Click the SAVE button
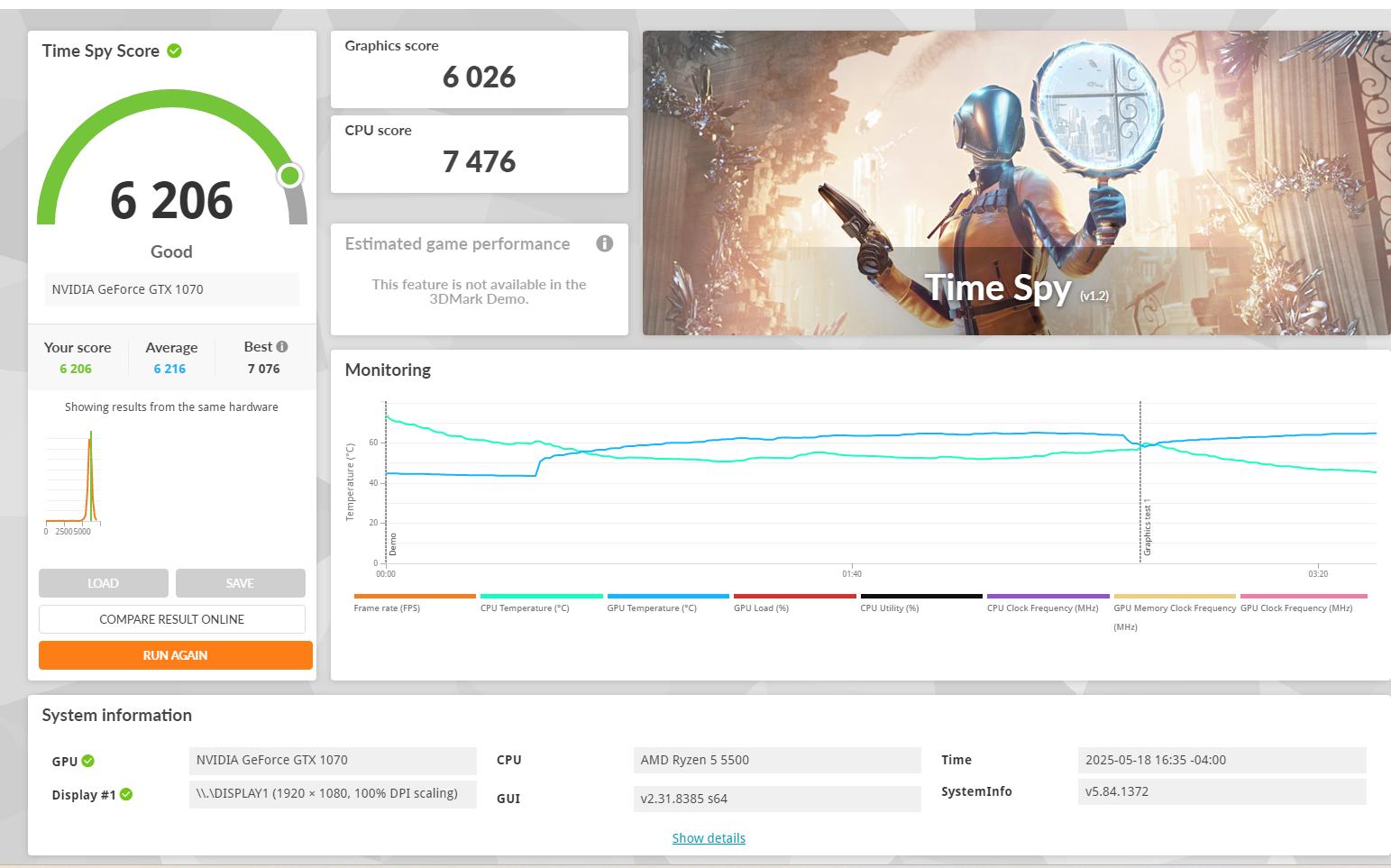 241,583
